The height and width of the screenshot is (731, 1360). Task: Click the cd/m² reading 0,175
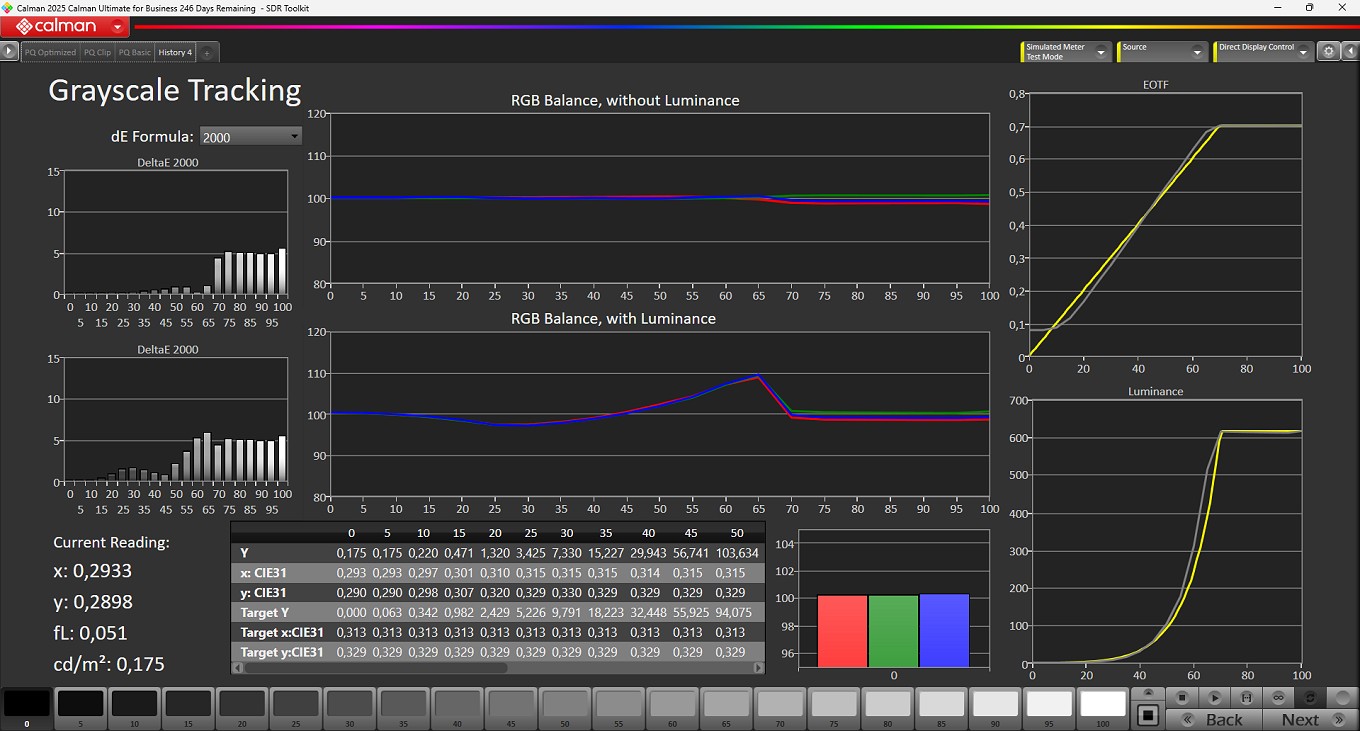click(109, 664)
